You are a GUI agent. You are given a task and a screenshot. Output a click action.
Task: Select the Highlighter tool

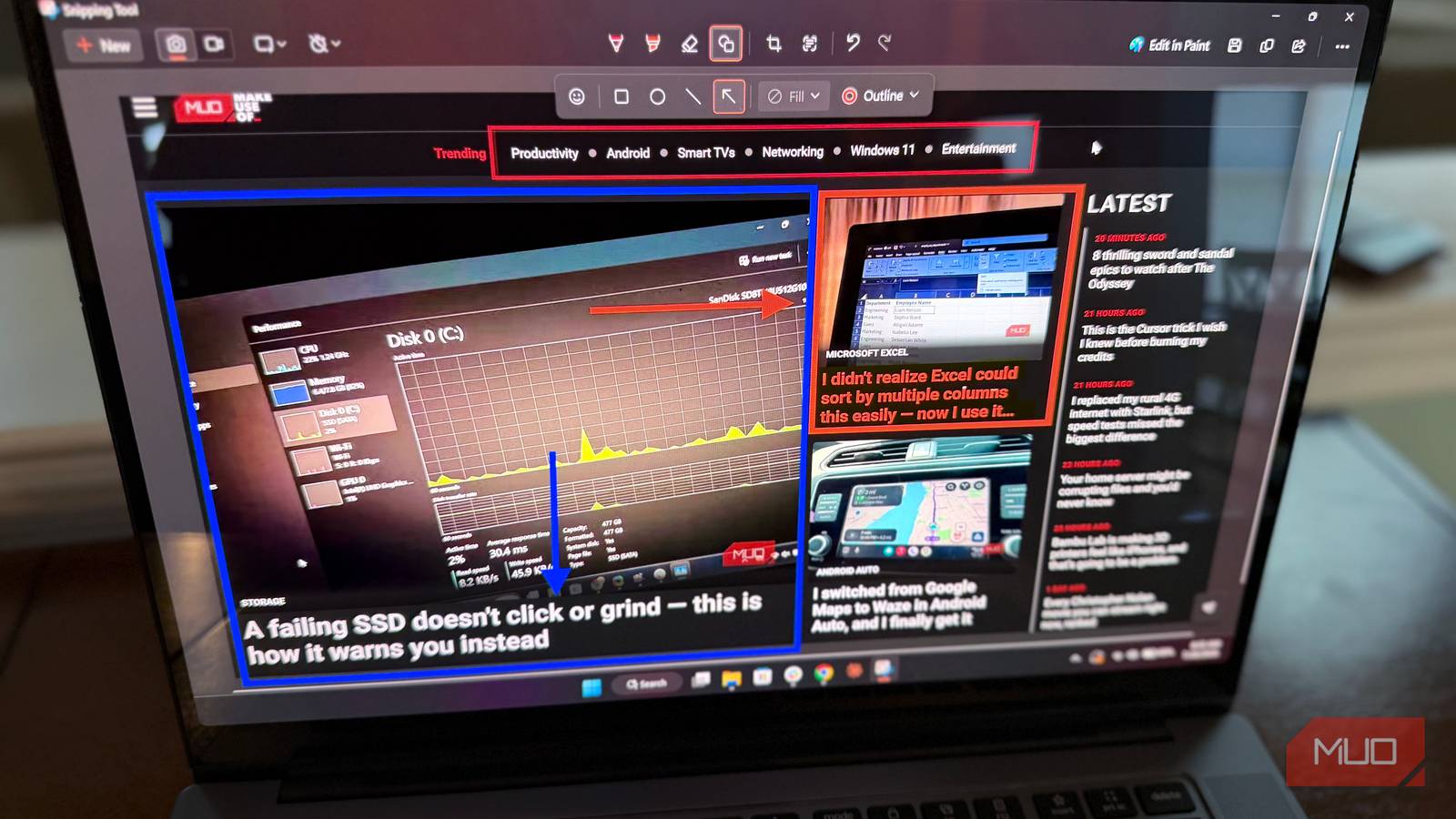[x=652, y=43]
